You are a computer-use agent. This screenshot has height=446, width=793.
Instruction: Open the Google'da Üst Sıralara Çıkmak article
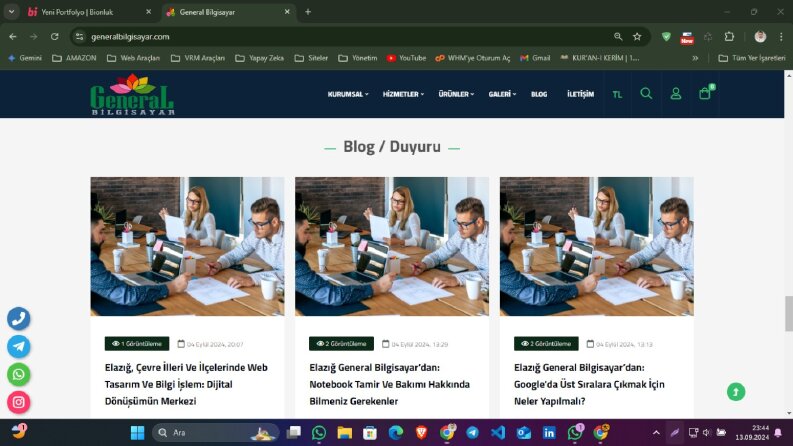[589, 384]
